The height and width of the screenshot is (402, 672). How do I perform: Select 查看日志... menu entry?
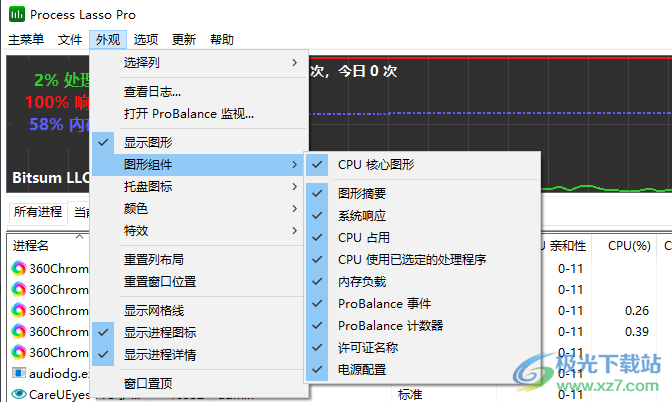coord(200,91)
